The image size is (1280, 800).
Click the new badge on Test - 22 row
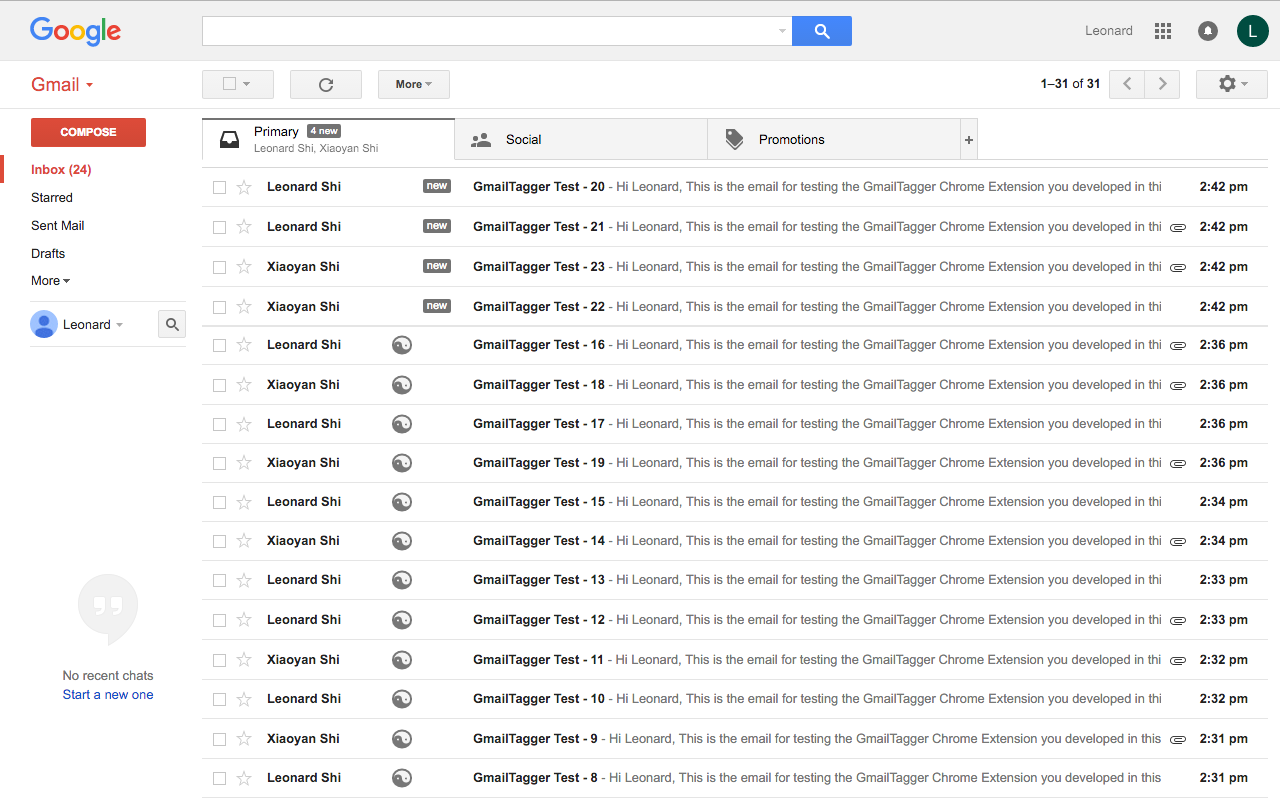point(437,306)
